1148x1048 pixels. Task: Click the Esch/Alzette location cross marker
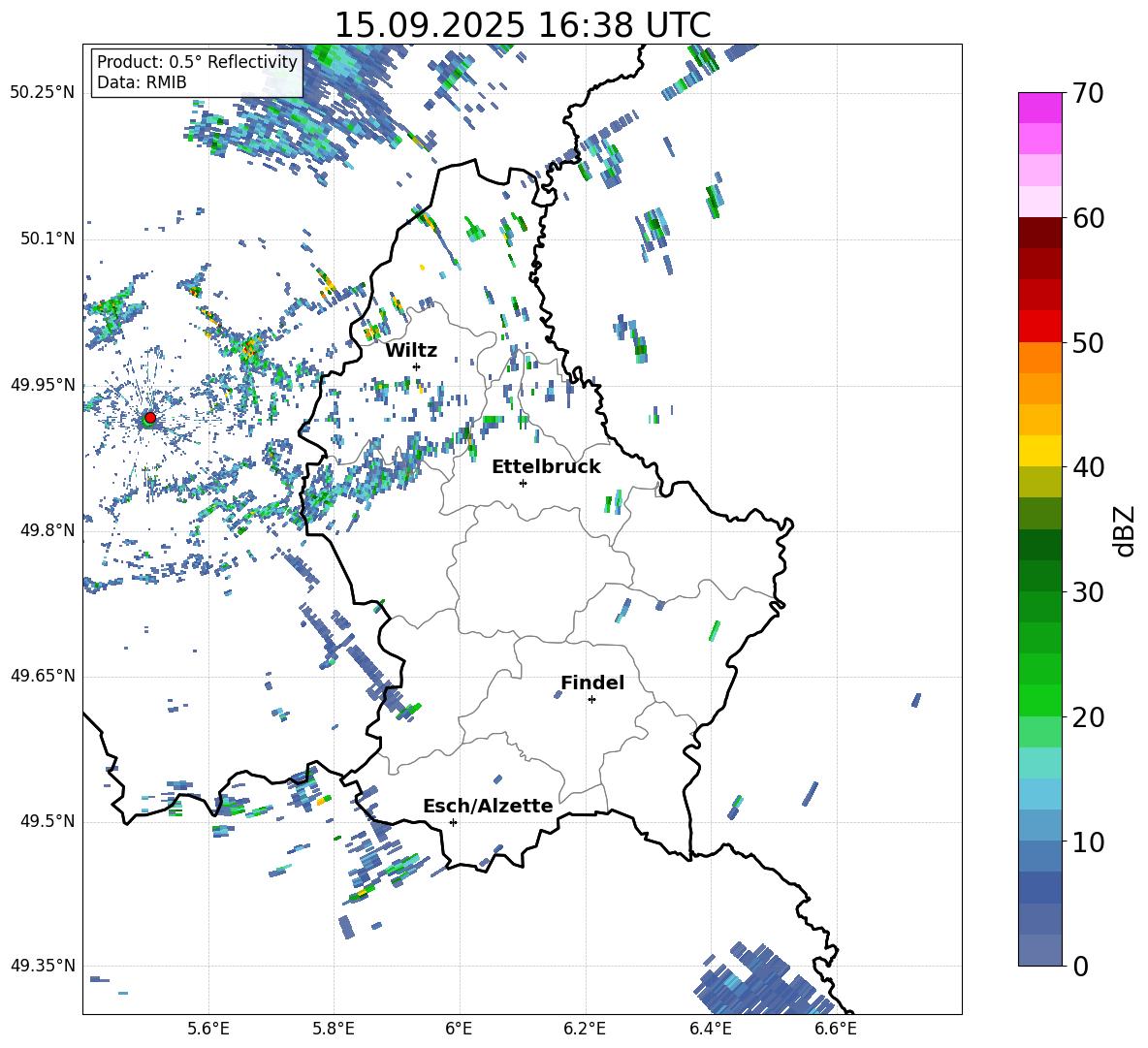pyautogui.click(x=453, y=822)
